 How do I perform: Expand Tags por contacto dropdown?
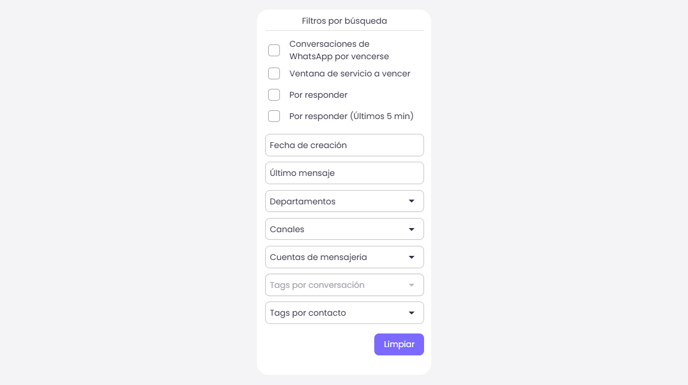pos(344,313)
